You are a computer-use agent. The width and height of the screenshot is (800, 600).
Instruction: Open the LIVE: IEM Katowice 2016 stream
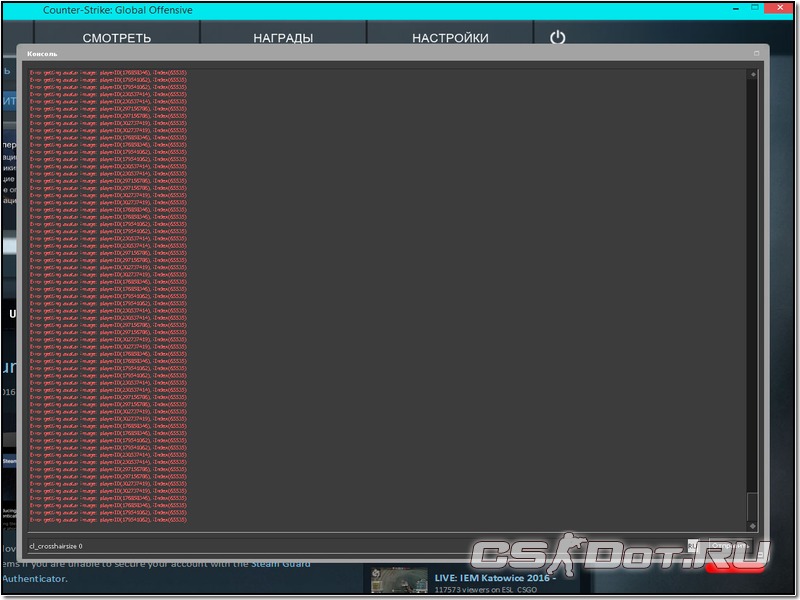(x=494, y=577)
